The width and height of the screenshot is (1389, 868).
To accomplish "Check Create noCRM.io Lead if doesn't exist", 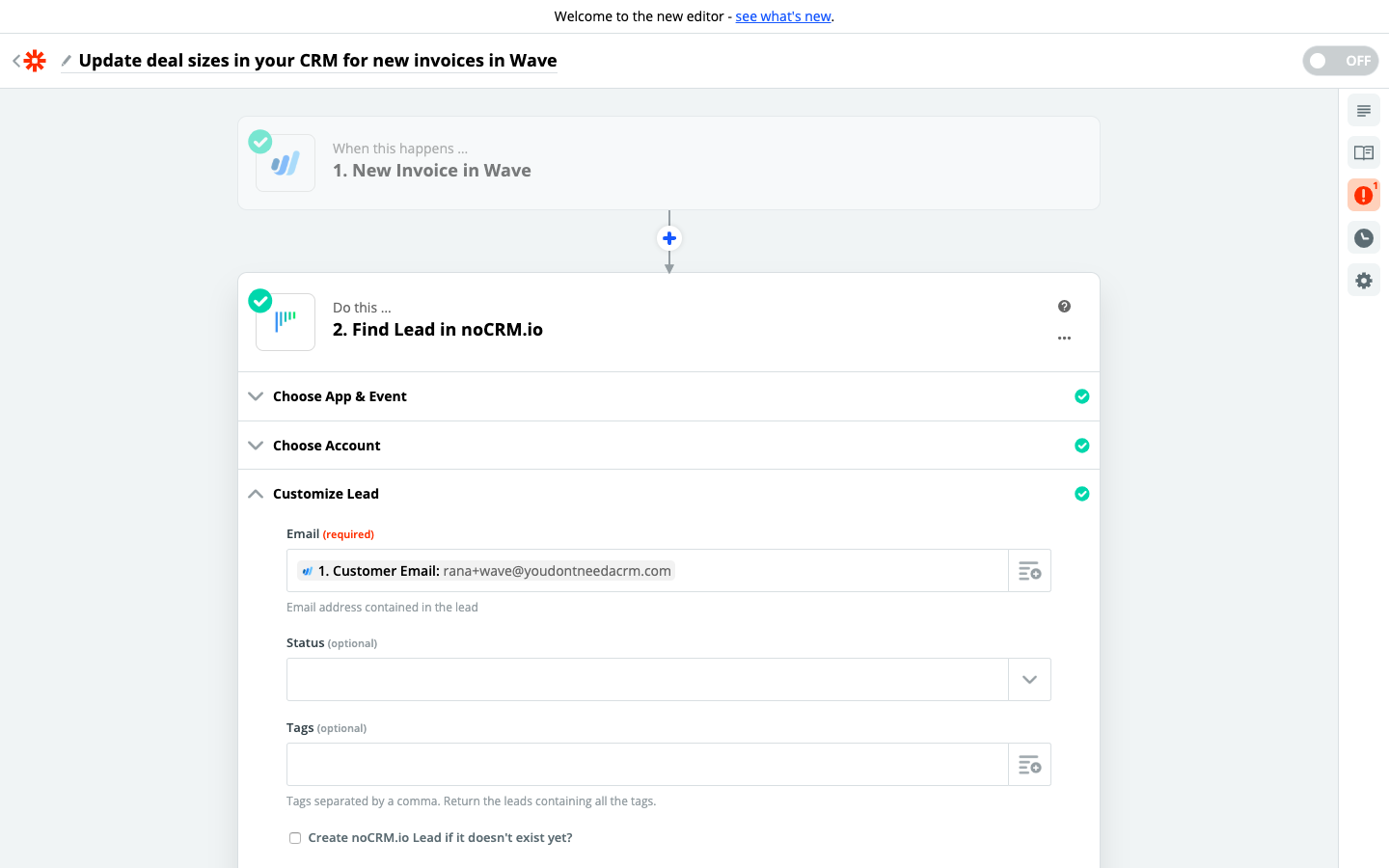I will coord(295,838).
